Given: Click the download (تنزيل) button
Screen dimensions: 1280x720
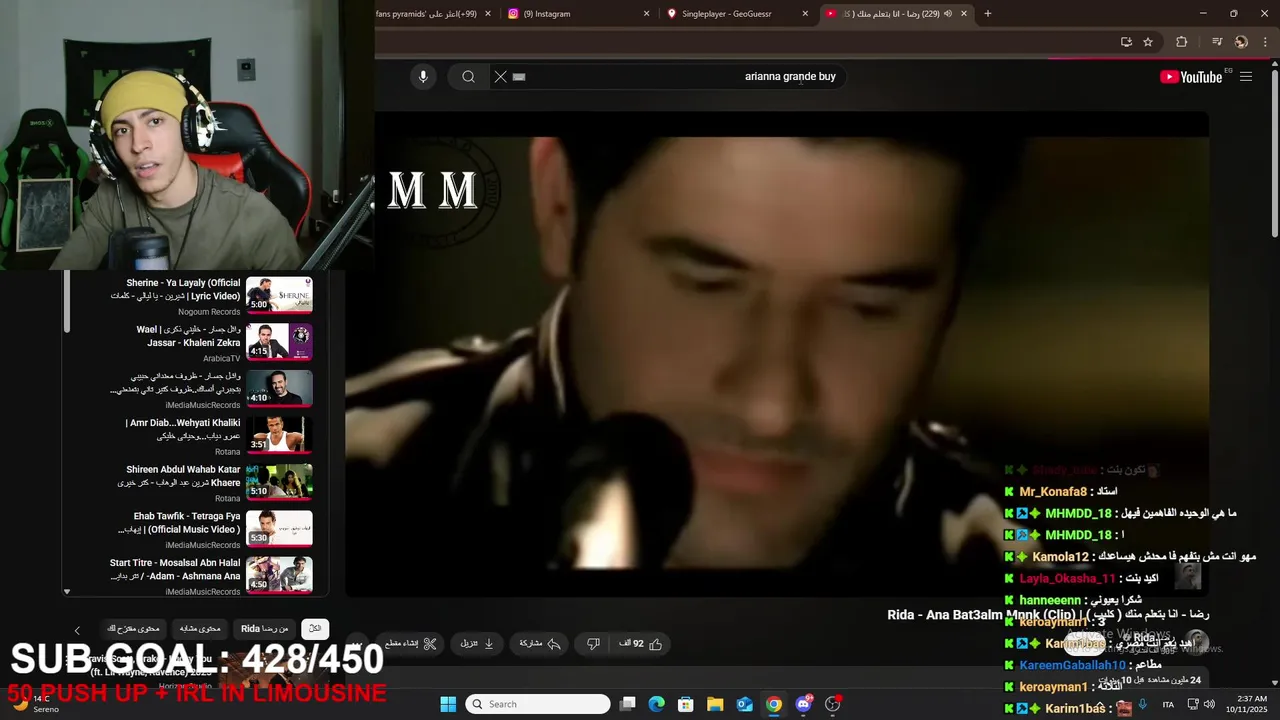Looking at the screenshot, I should click(x=477, y=644).
